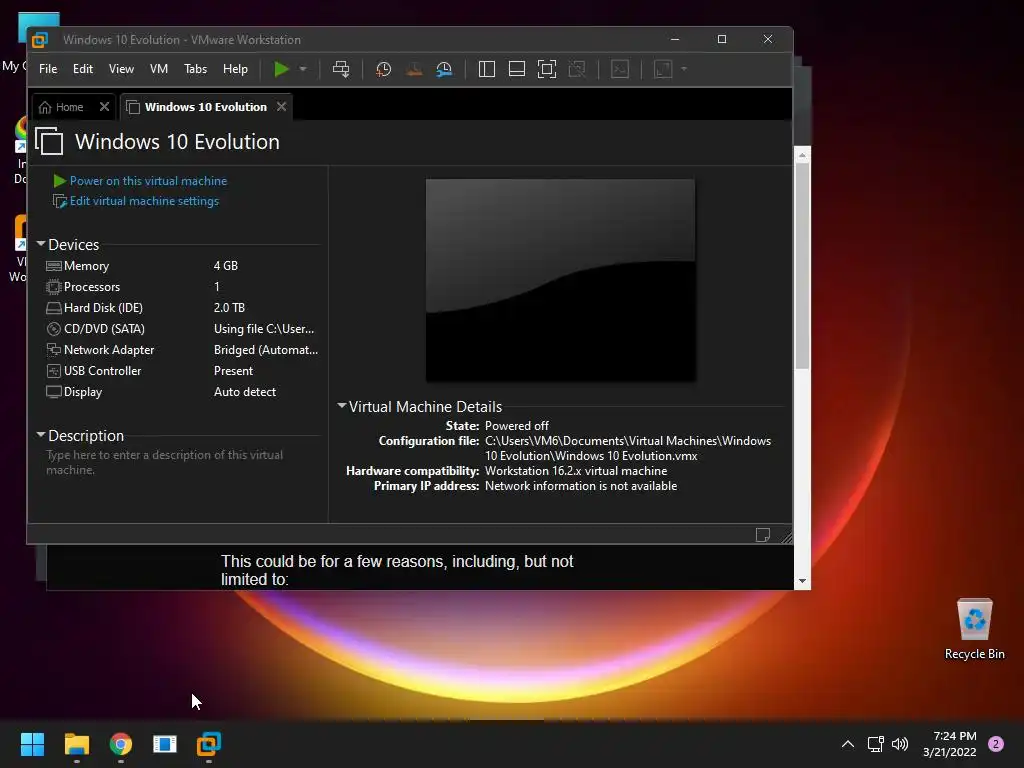1024x768 pixels.
Task: Click the 2.0 TB hard disk value
Action: point(229,308)
